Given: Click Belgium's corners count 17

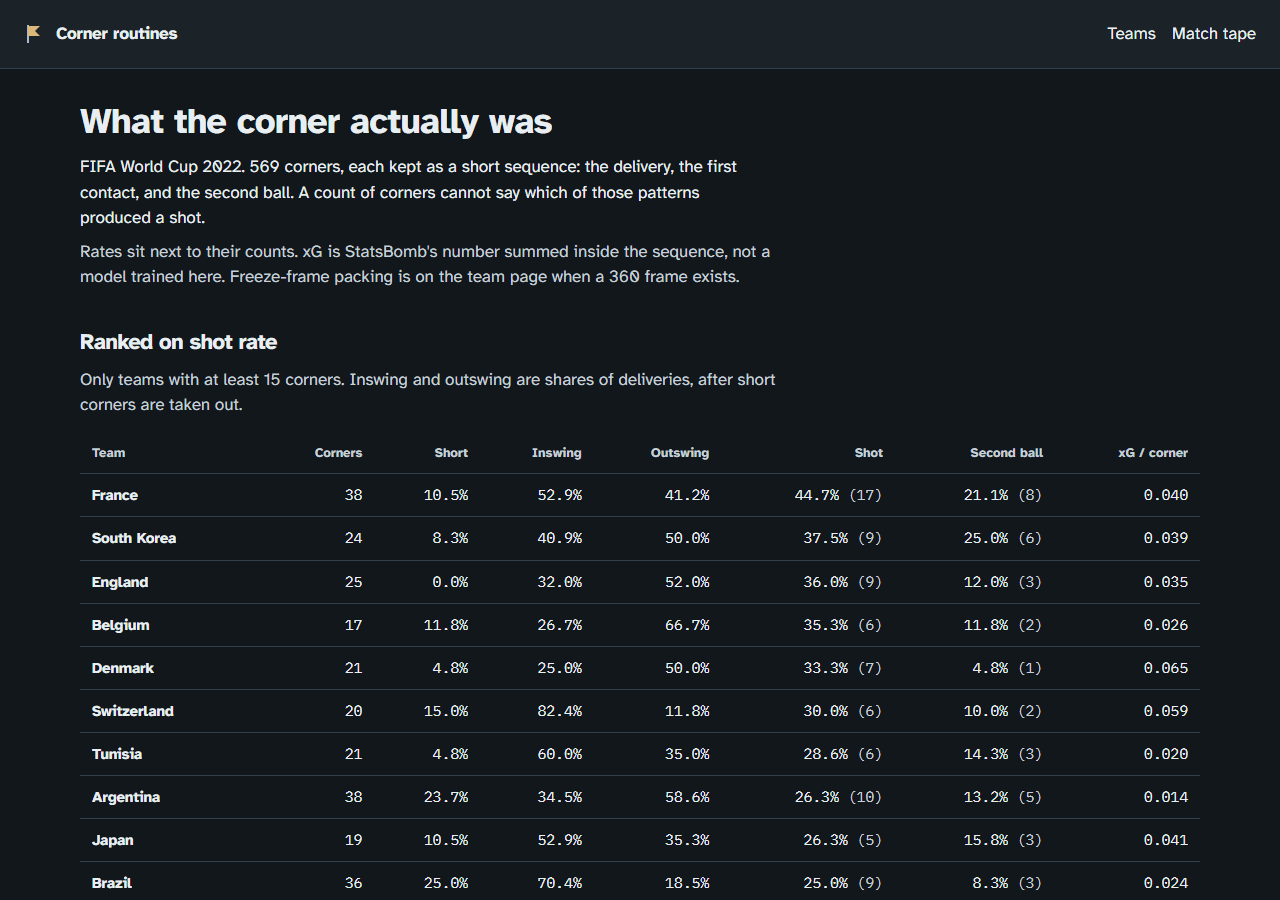Looking at the screenshot, I should point(353,625).
